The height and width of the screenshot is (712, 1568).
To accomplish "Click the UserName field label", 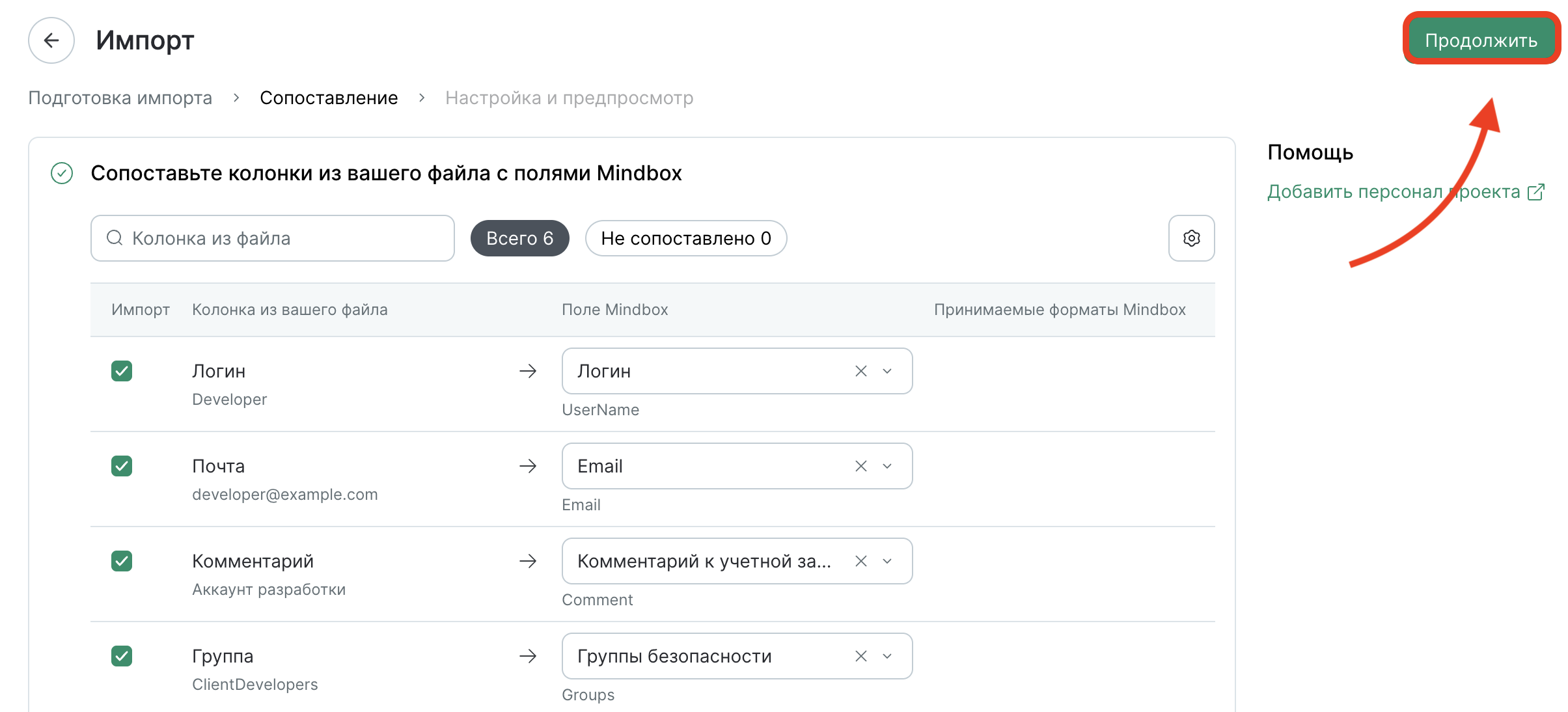I will click(x=601, y=410).
